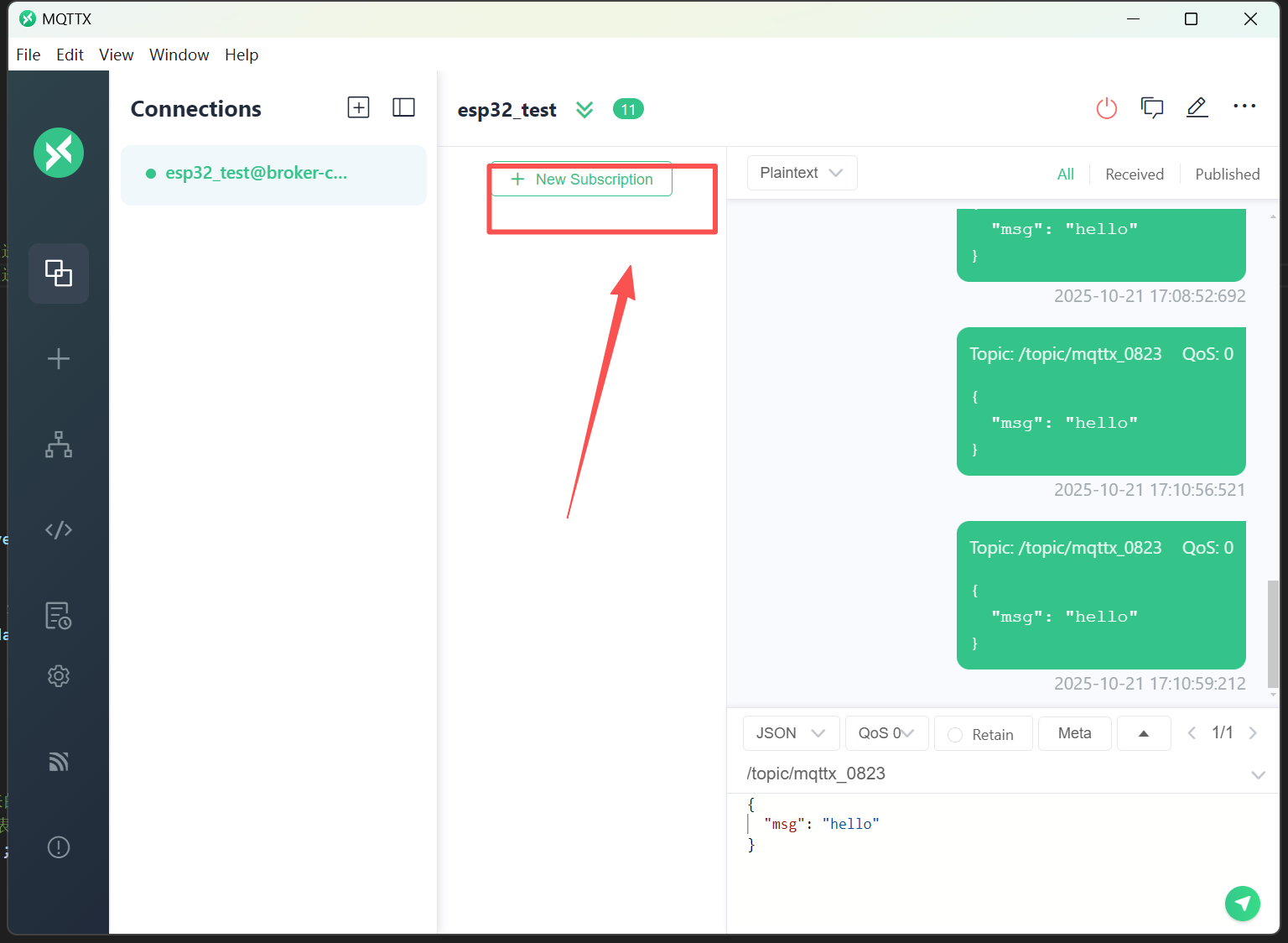Screen dimensions: 1288x943
Task: Maximize the MQTTX window
Action: (x=1191, y=18)
